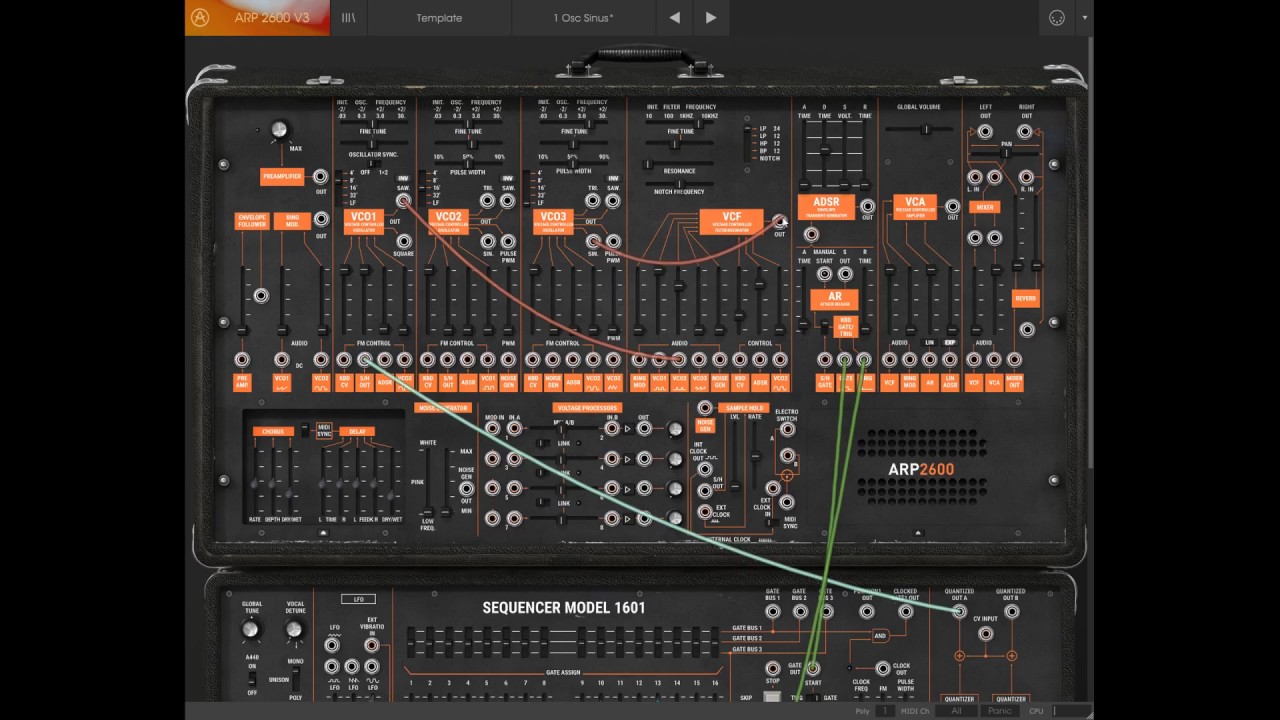Open the MIDI settings icon at top right
Viewport: 1280px width, 720px height.
point(1057,17)
